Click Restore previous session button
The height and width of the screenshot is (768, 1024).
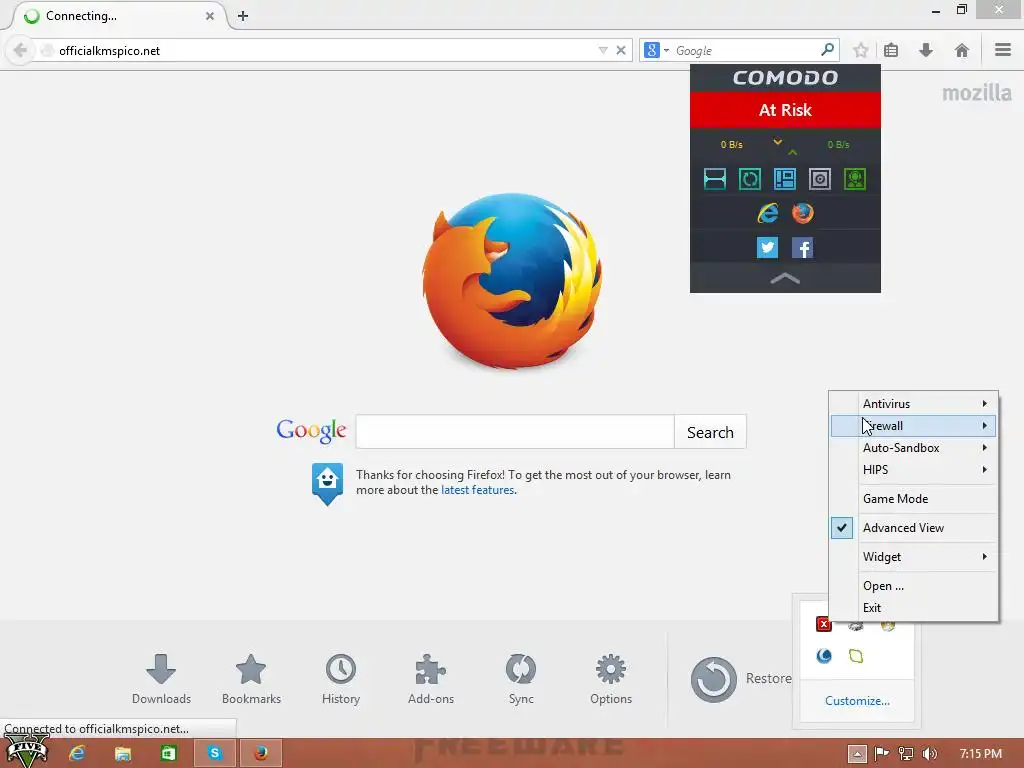741,679
